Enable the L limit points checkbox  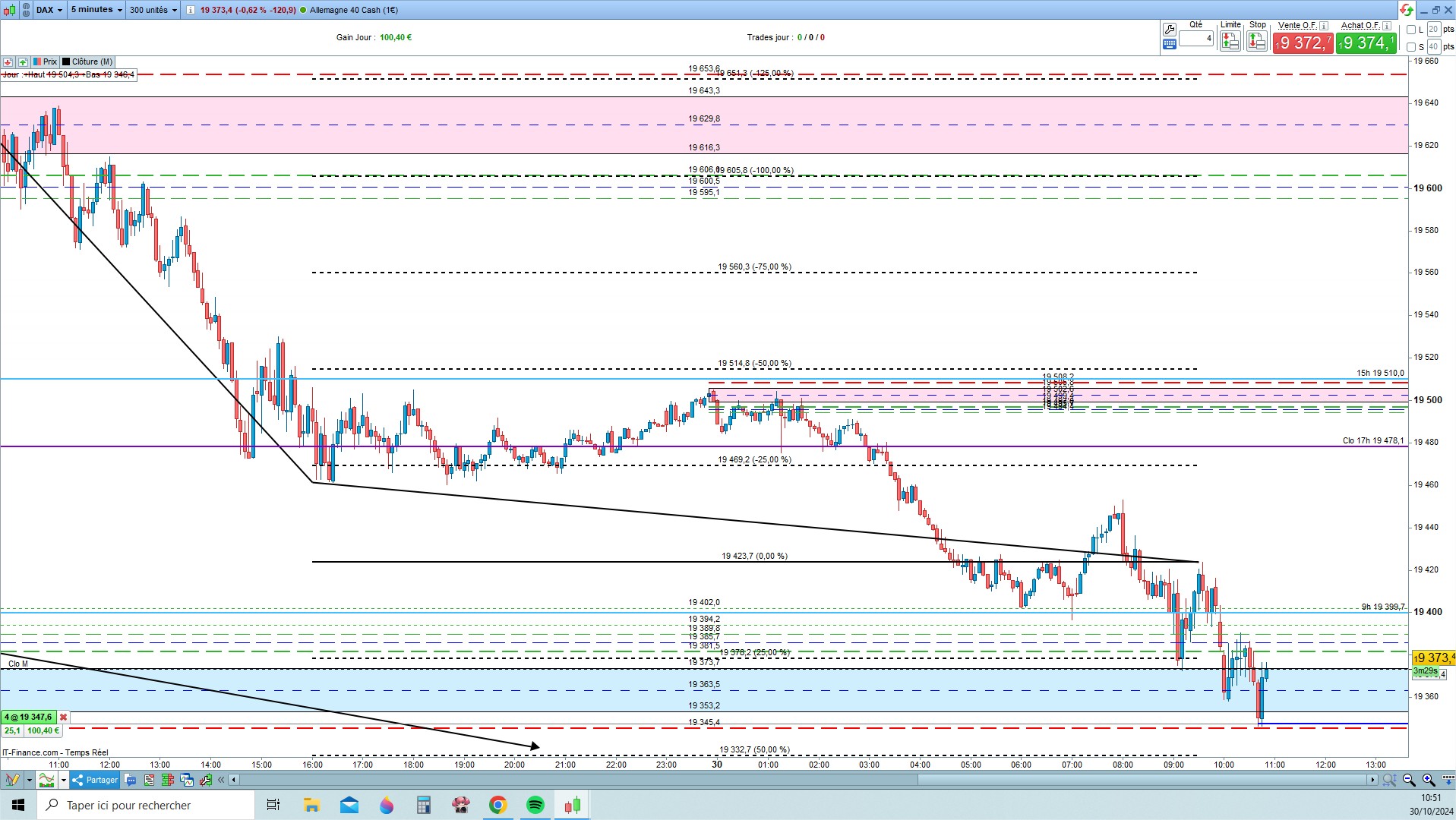click(1411, 30)
